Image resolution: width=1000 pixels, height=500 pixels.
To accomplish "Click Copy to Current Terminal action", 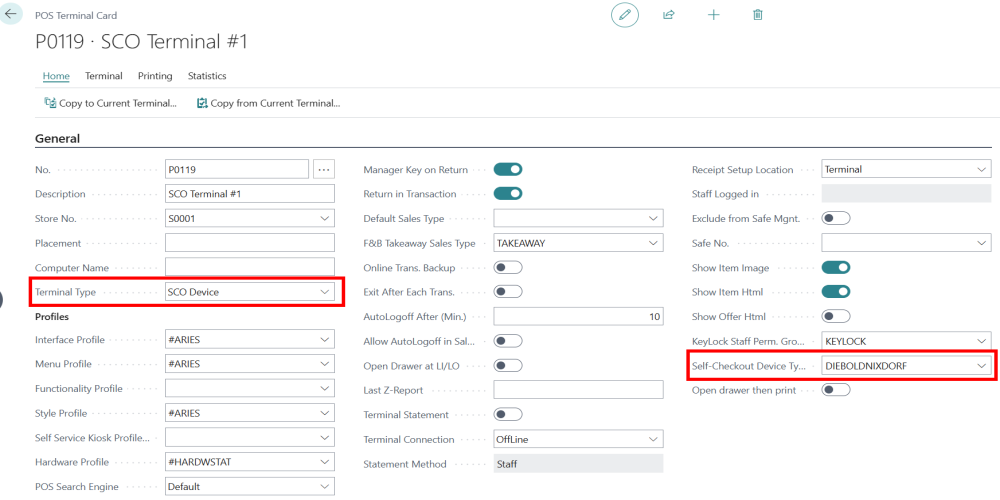I will click(x=110, y=103).
